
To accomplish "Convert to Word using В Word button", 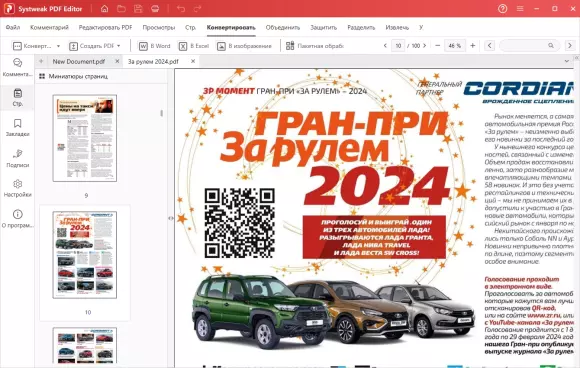I will [x=155, y=46].
